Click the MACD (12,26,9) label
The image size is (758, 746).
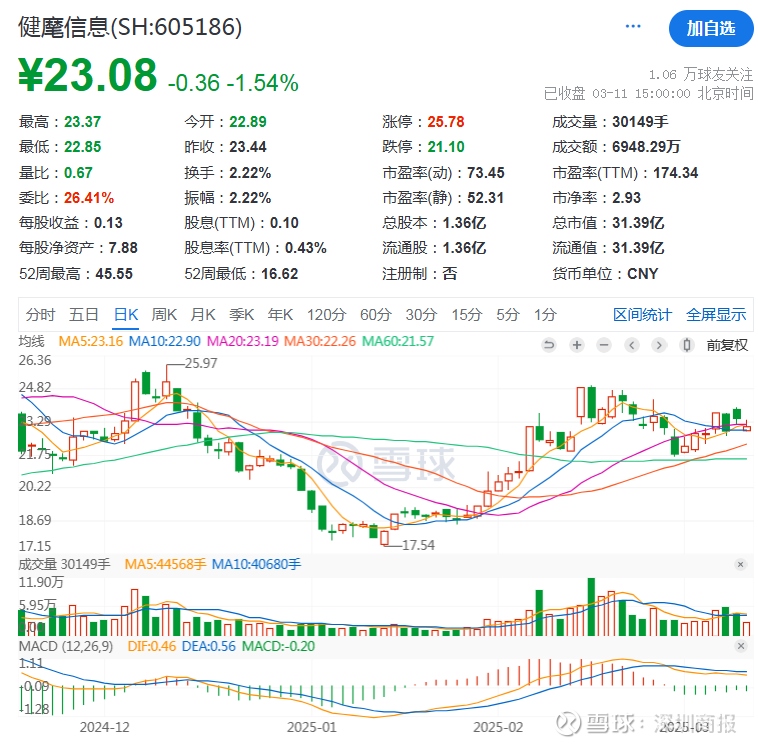click(x=66, y=646)
